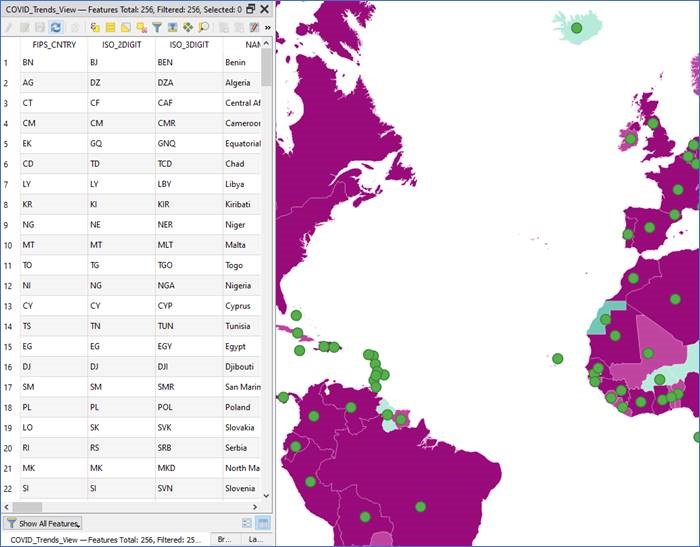The width and height of the screenshot is (700, 547).
Task: Select row 22 by its row number
Action: tap(8, 489)
